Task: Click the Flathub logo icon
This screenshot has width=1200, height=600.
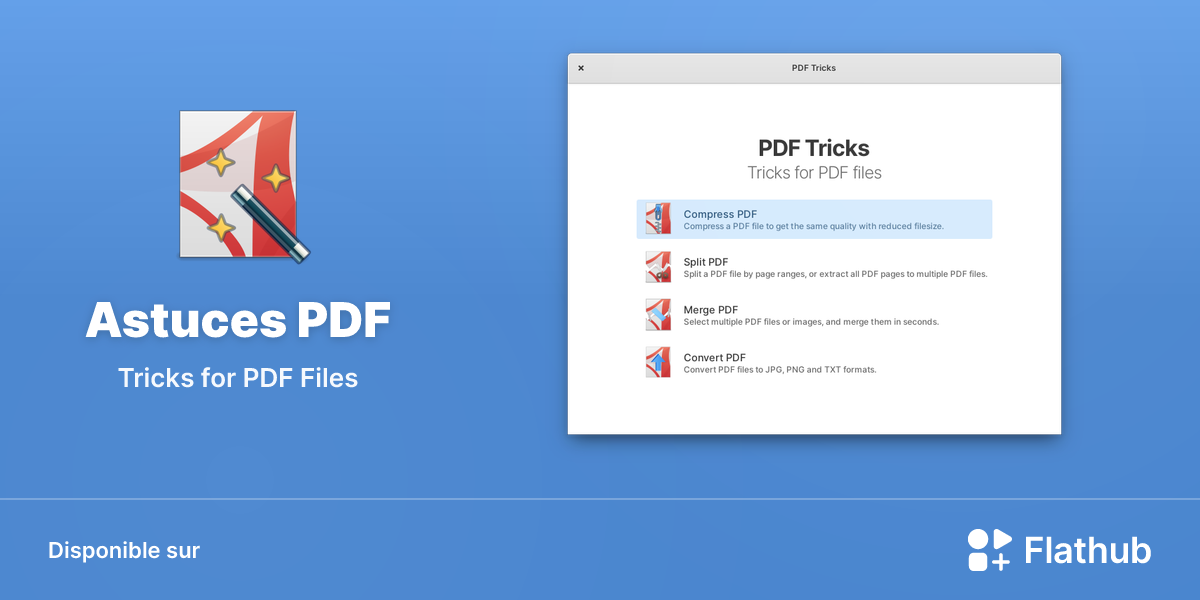Action: 990,550
